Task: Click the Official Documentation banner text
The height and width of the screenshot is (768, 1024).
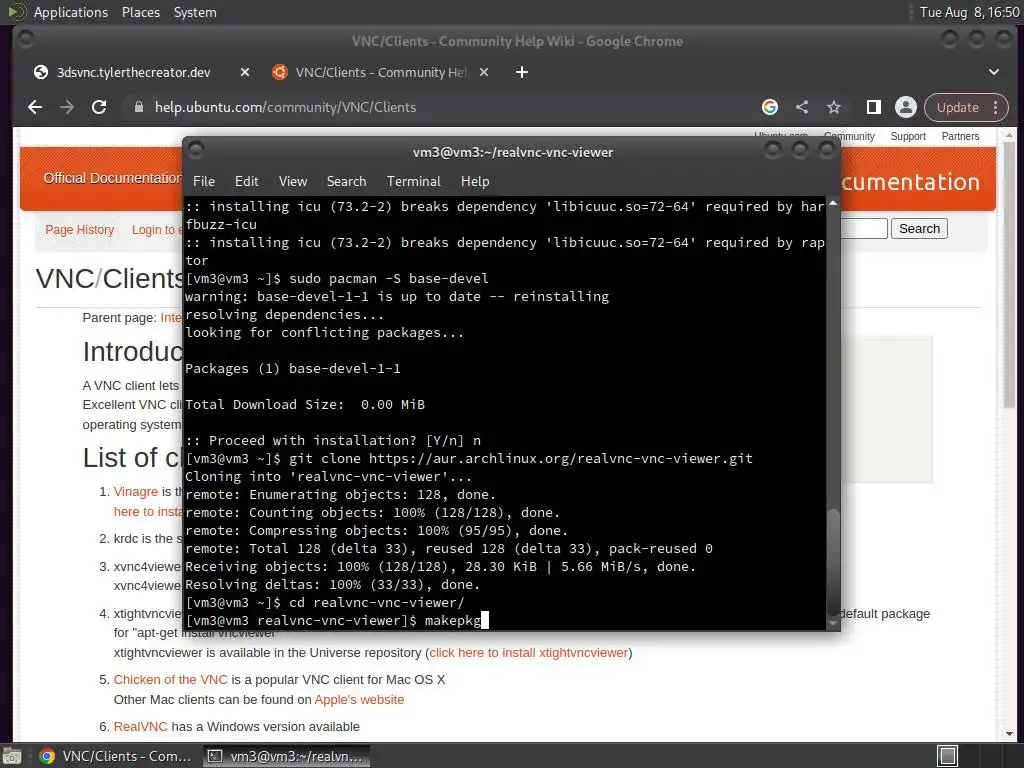Action: click(x=112, y=178)
